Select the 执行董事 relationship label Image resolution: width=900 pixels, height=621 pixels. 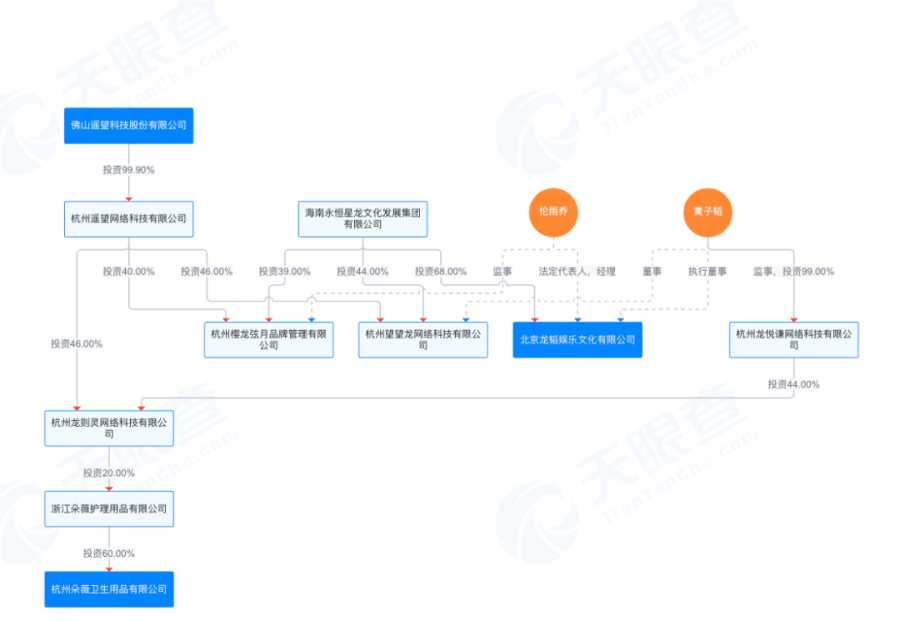tap(707, 271)
